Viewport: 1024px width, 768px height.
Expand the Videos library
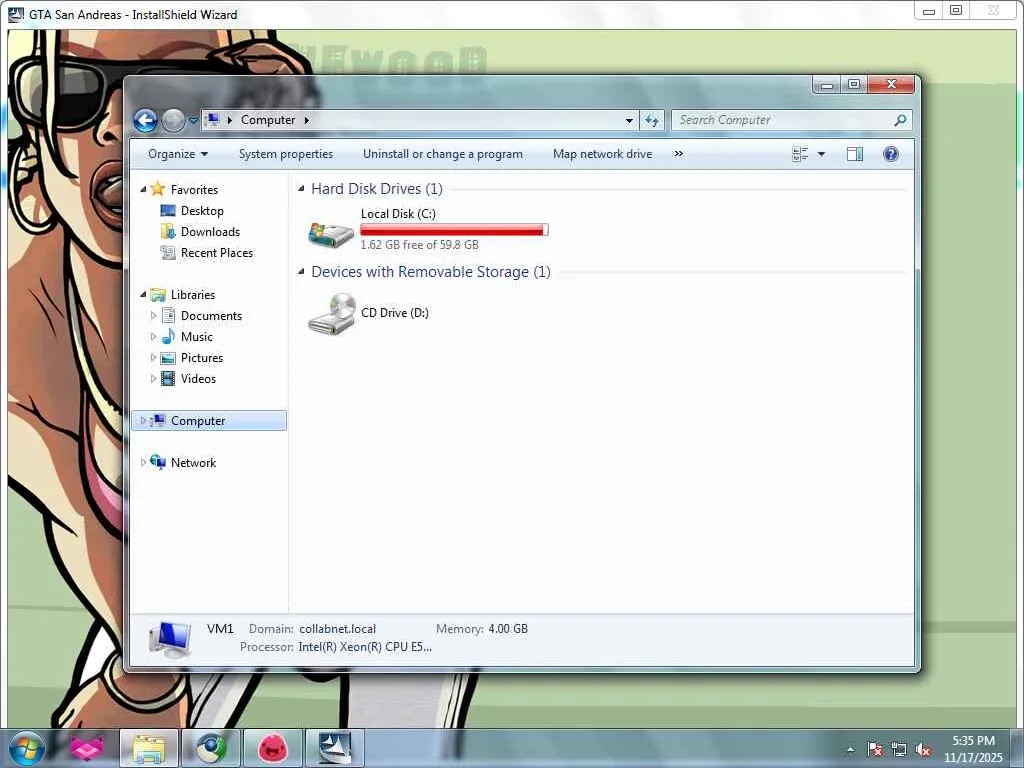(153, 379)
